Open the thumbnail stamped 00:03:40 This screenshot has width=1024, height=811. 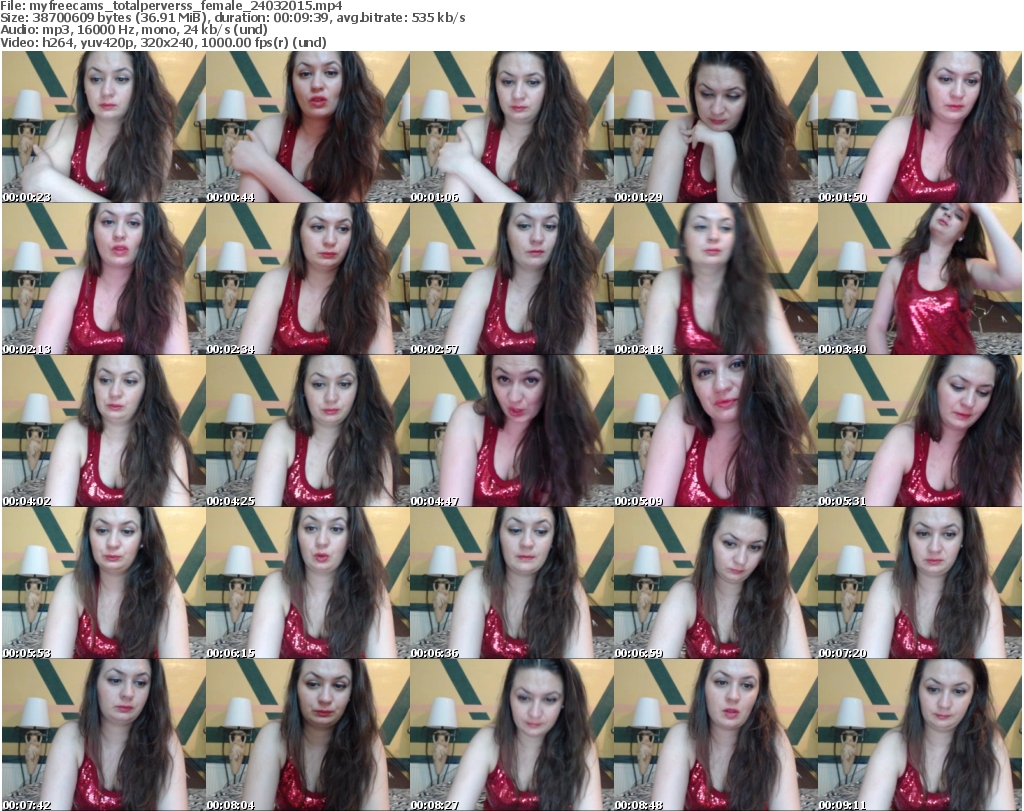click(920, 279)
